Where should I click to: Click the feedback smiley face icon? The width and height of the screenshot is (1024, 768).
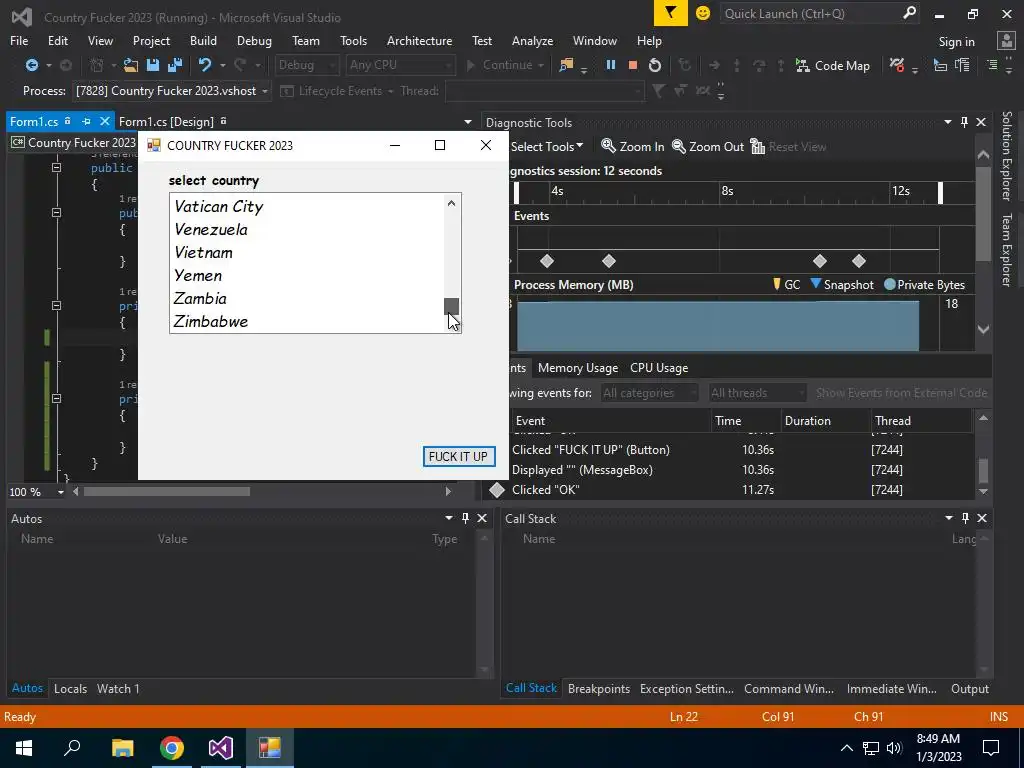[703, 13]
